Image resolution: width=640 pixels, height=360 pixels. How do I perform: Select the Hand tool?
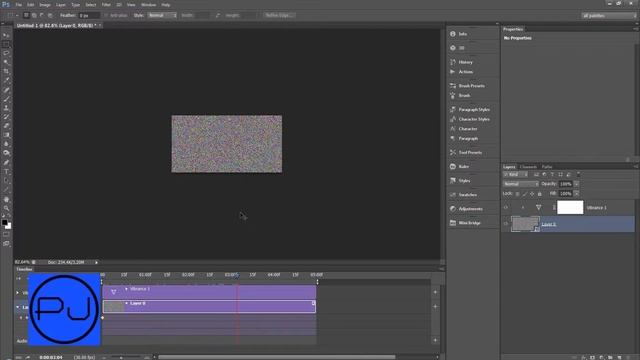tap(6, 199)
